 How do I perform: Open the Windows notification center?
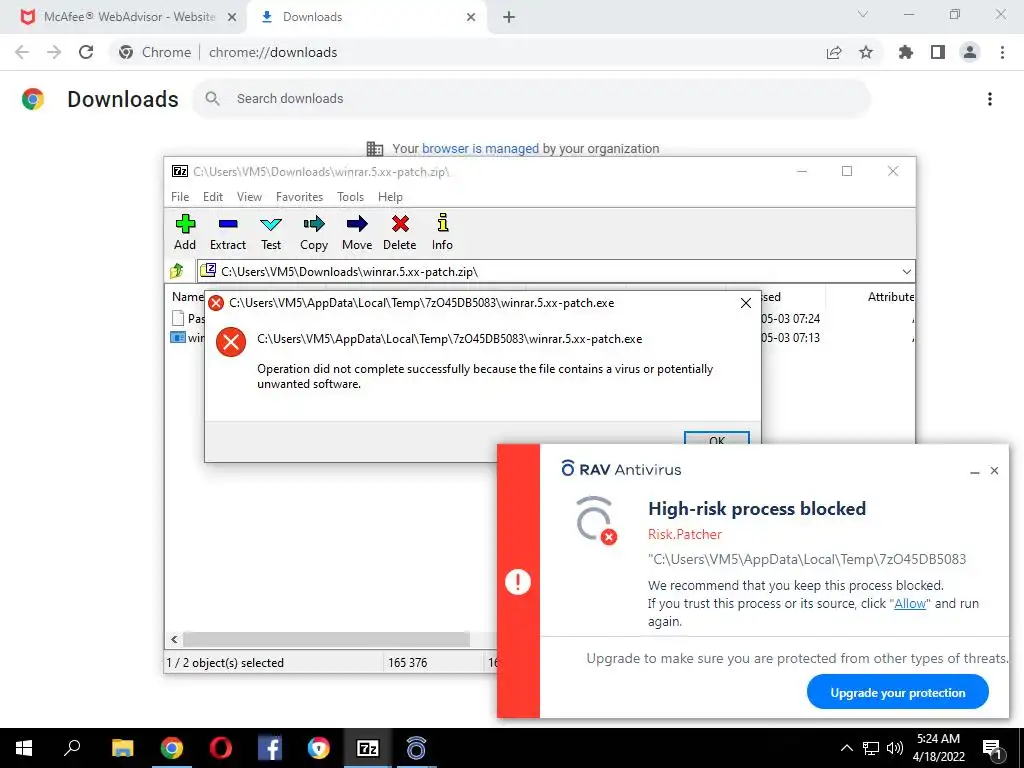pyautogui.click(x=992, y=748)
